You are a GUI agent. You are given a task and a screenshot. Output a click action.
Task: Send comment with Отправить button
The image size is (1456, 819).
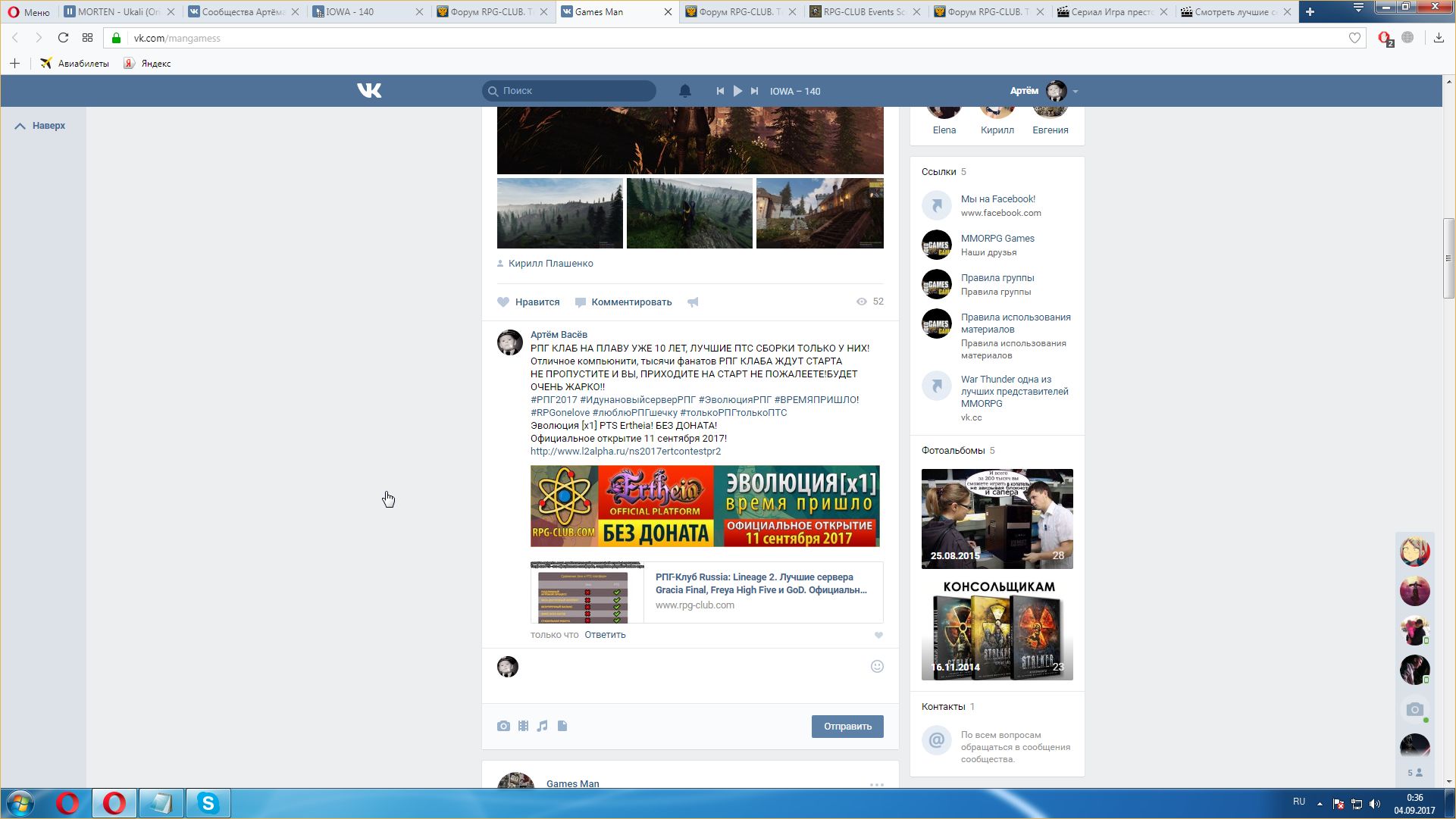(x=847, y=727)
